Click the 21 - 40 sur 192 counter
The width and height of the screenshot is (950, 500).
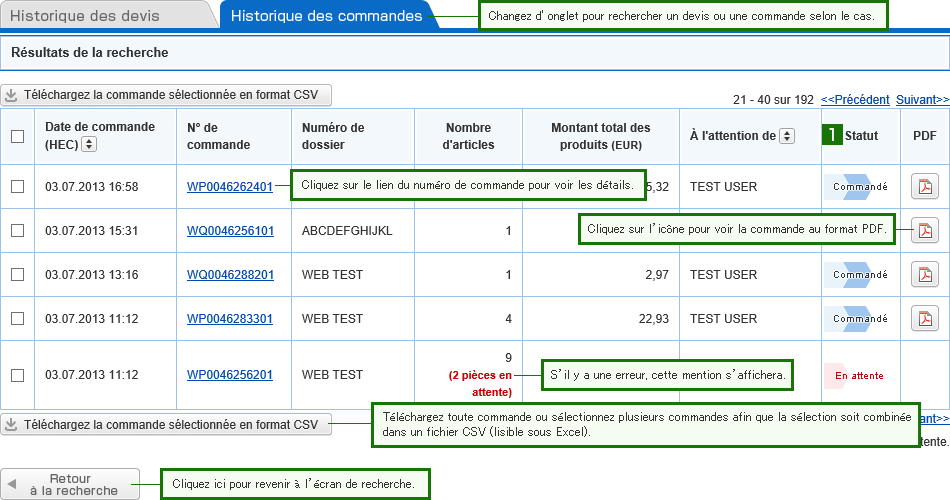[x=773, y=99]
